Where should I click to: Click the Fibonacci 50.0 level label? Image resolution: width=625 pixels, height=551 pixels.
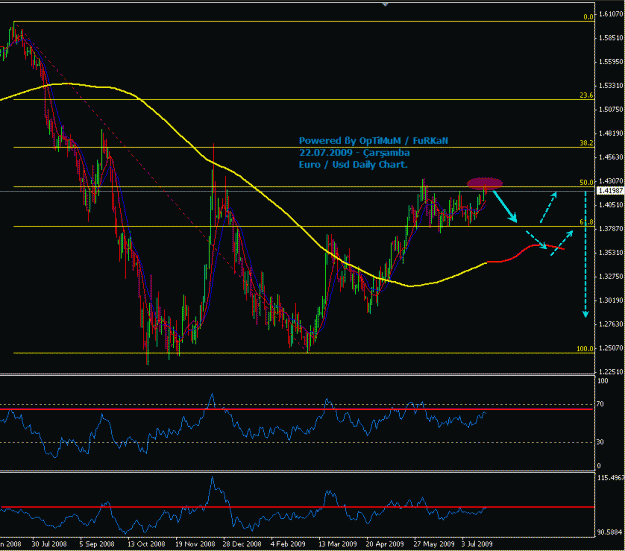[586, 183]
